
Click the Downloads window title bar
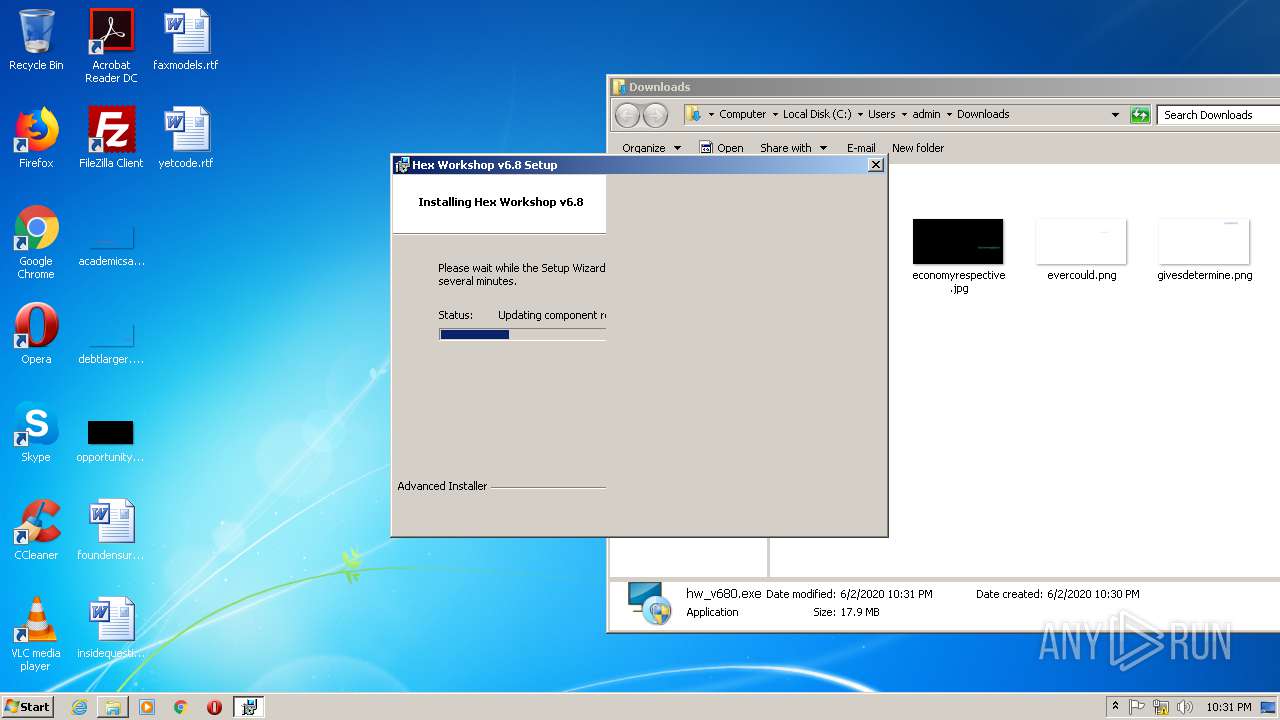(x=944, y=87)
